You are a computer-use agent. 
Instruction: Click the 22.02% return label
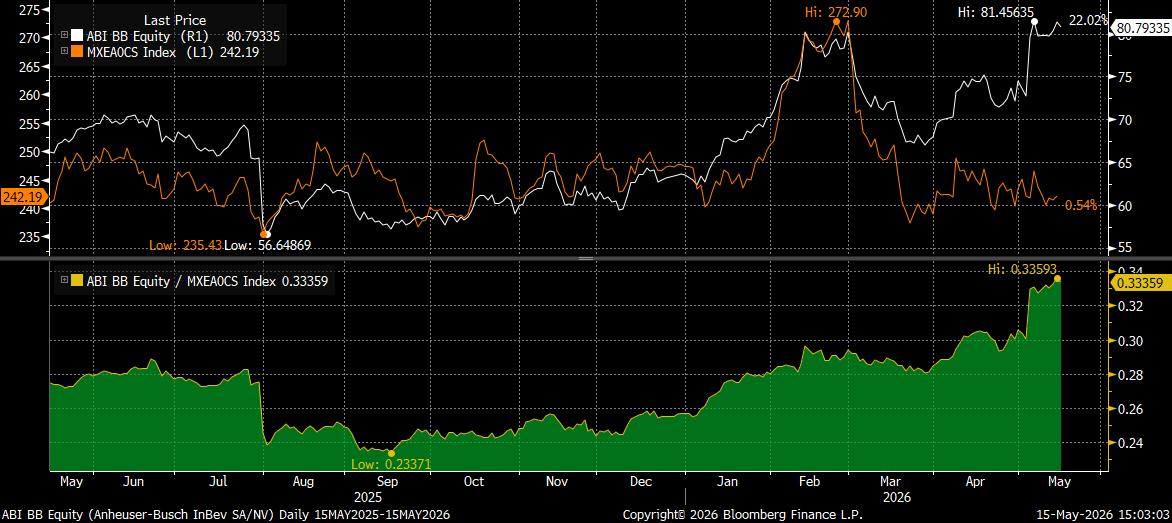1088,20
